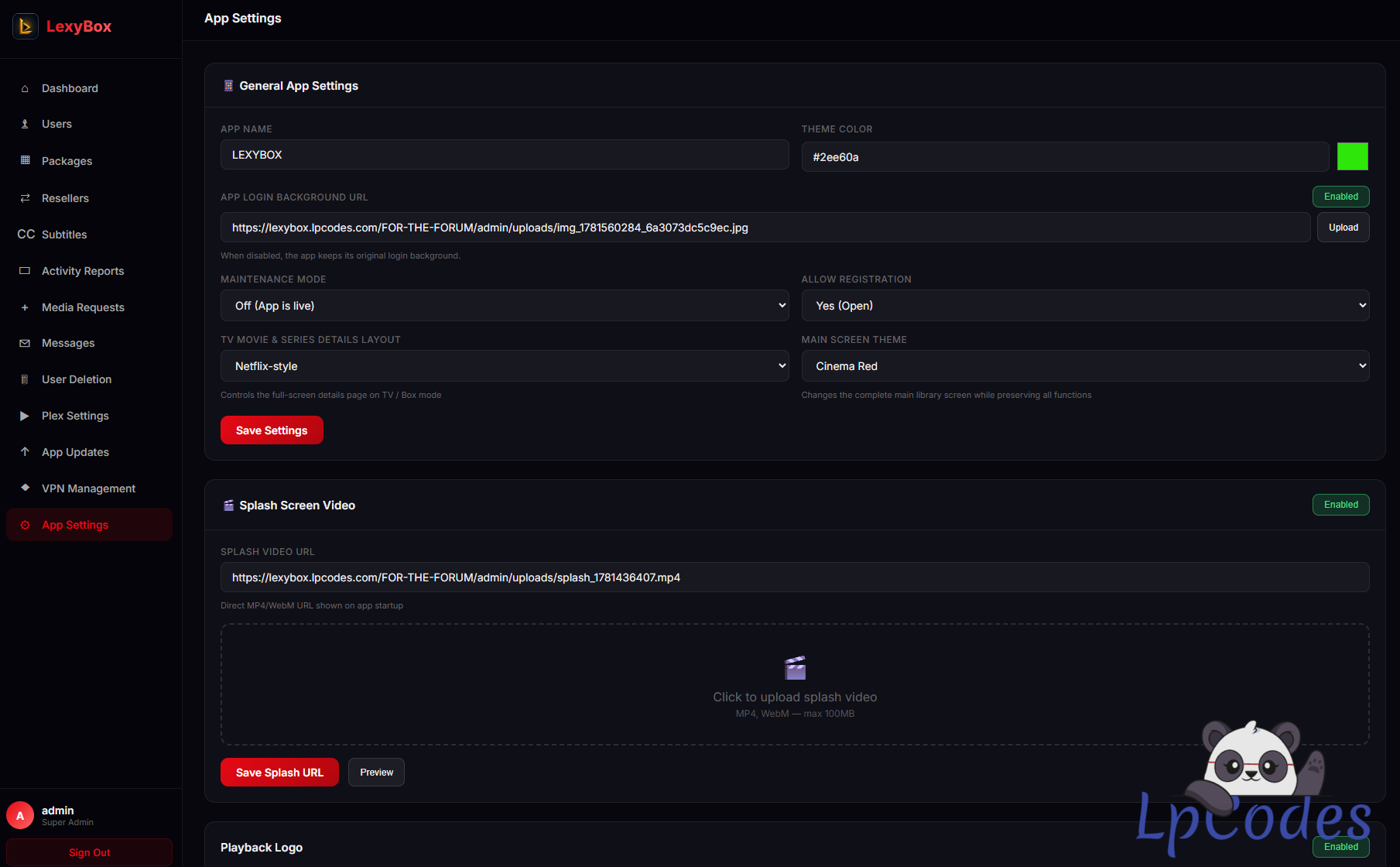Open the green theme color swatch
Screen dimensions: 1400x867
click(x=1352, y=156)
